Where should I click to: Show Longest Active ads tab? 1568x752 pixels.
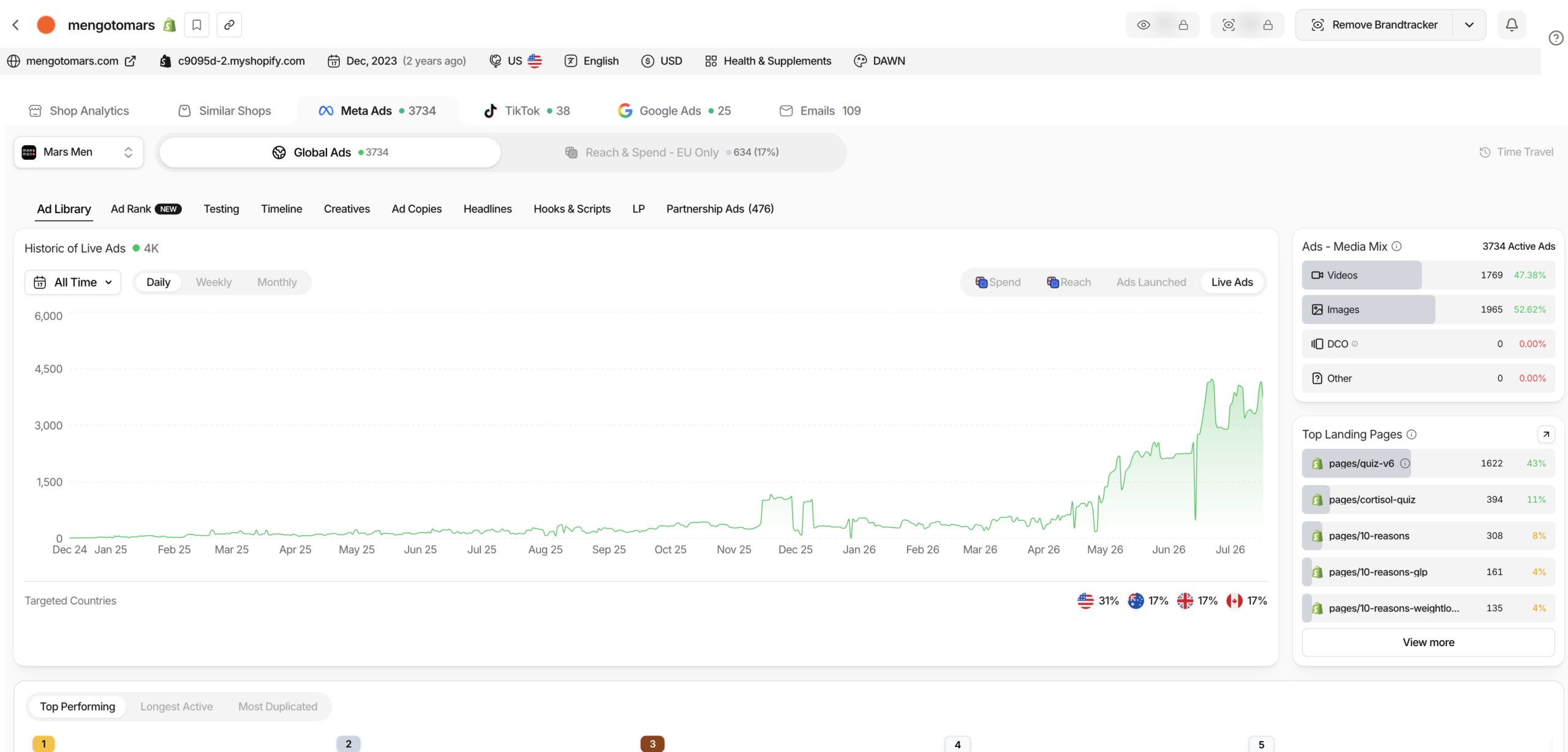176,707
